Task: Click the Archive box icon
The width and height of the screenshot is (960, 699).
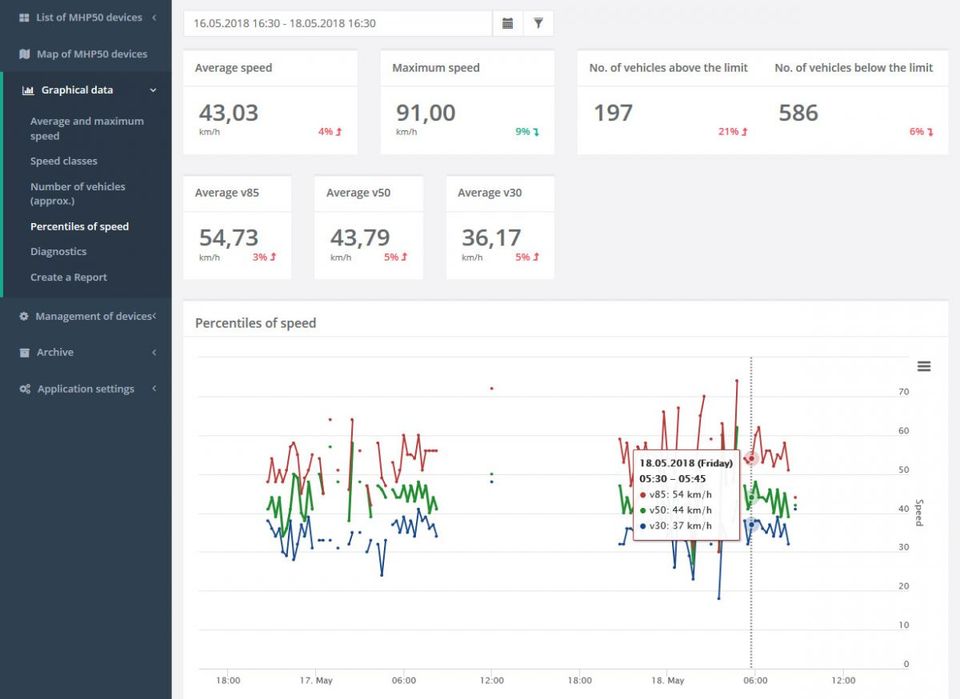Action: pyautogui.click(x=24, y=353)
